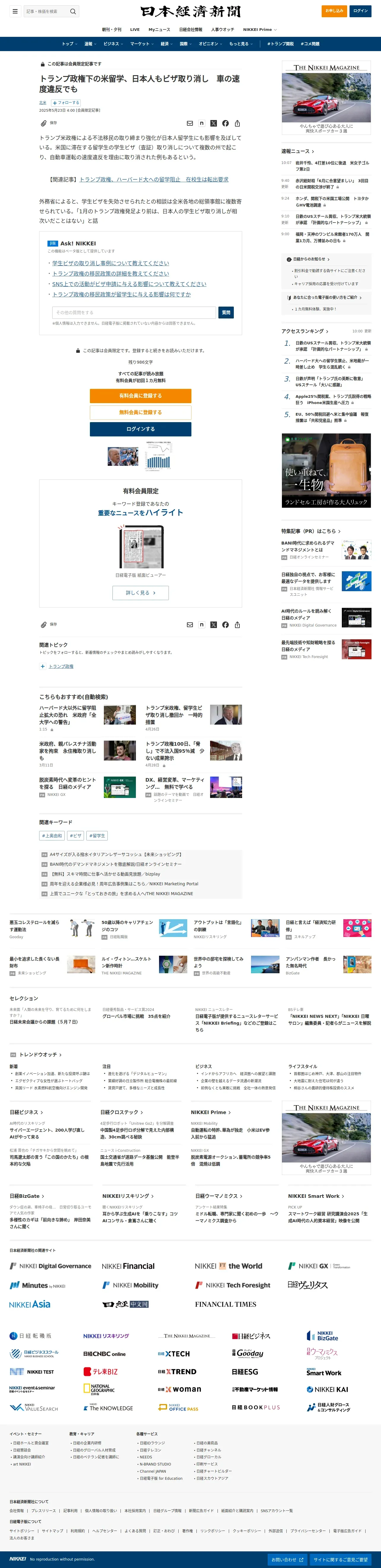Open the LIVE menu item
Viewport: 381px width, 1568px height.
pyautogui.click(x=135, y=29)
